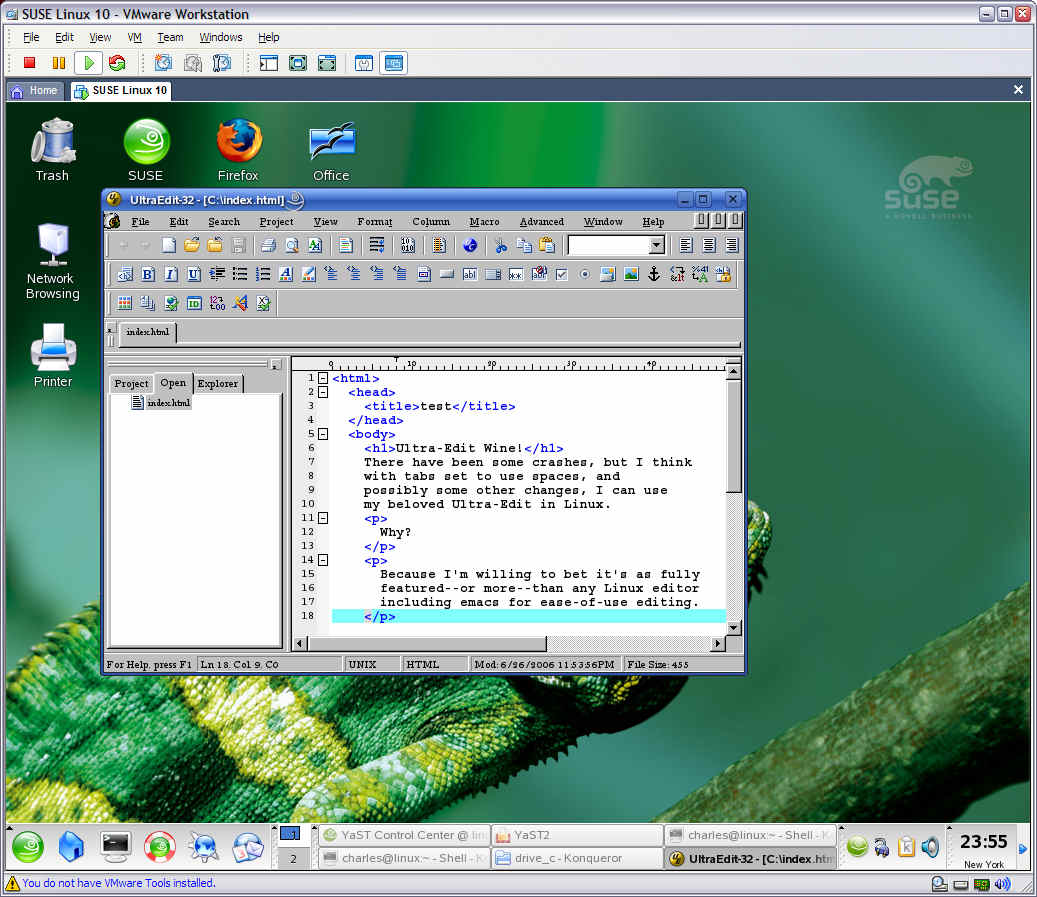Click the UNIX status bar field
This screenshot has height=897, width=1037.
[371, 664]
